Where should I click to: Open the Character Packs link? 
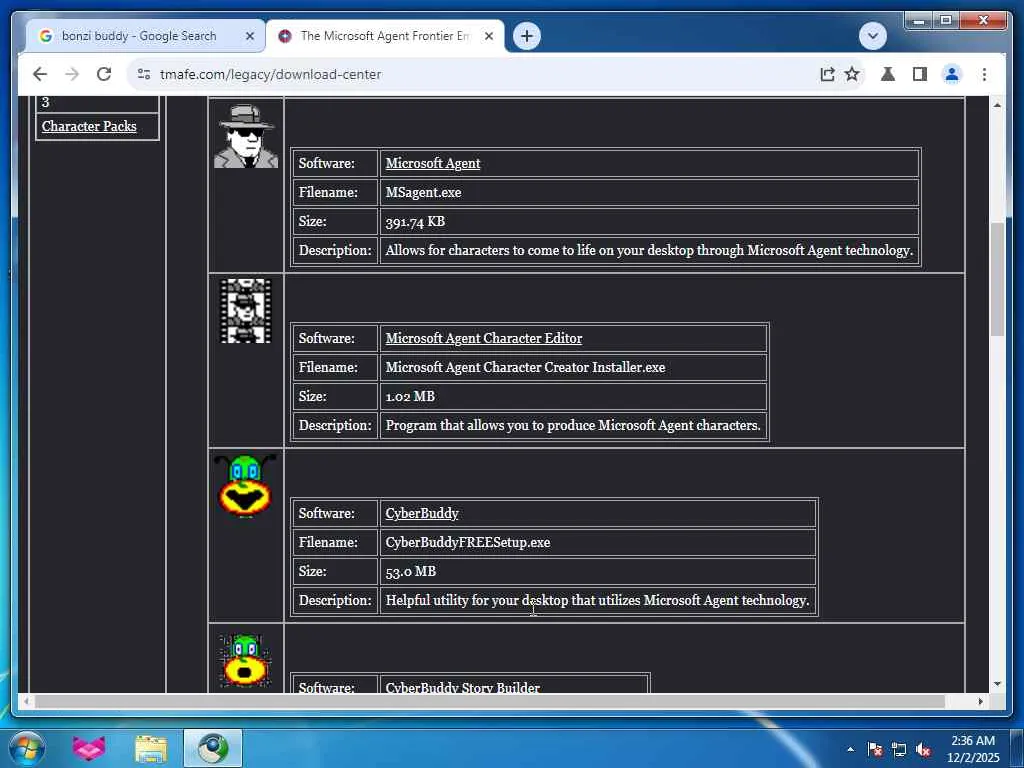point(89,126)
